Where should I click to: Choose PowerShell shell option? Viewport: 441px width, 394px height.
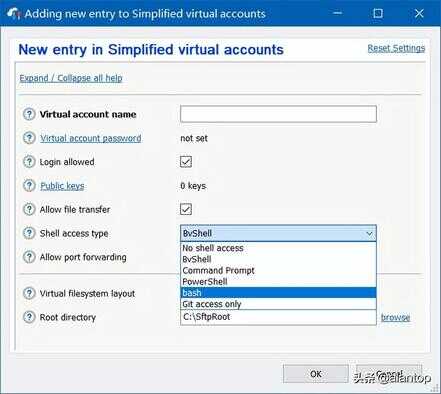click(x=278, y=282)
